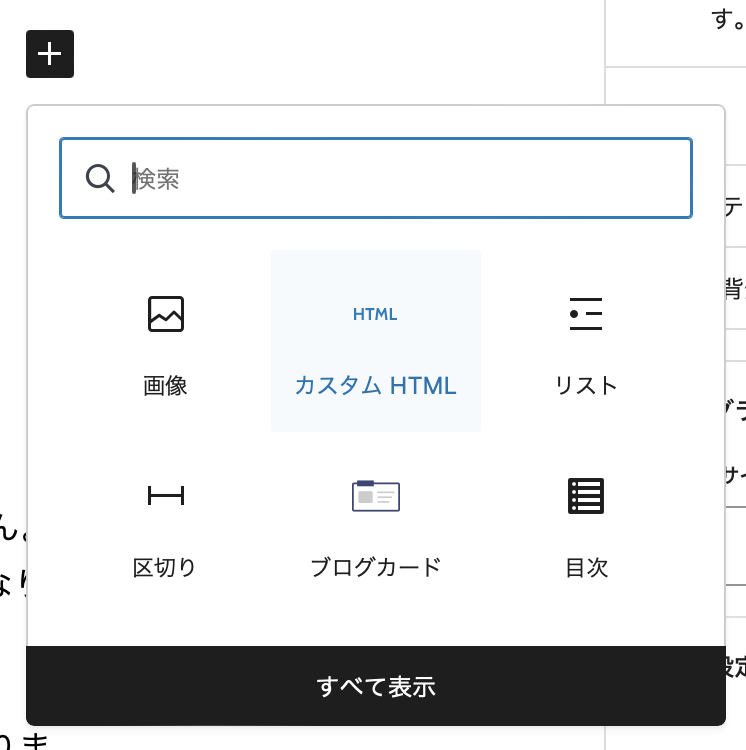
Task: Open the partially visible 設定 sidebar section
Action: (x=736, y=666)
